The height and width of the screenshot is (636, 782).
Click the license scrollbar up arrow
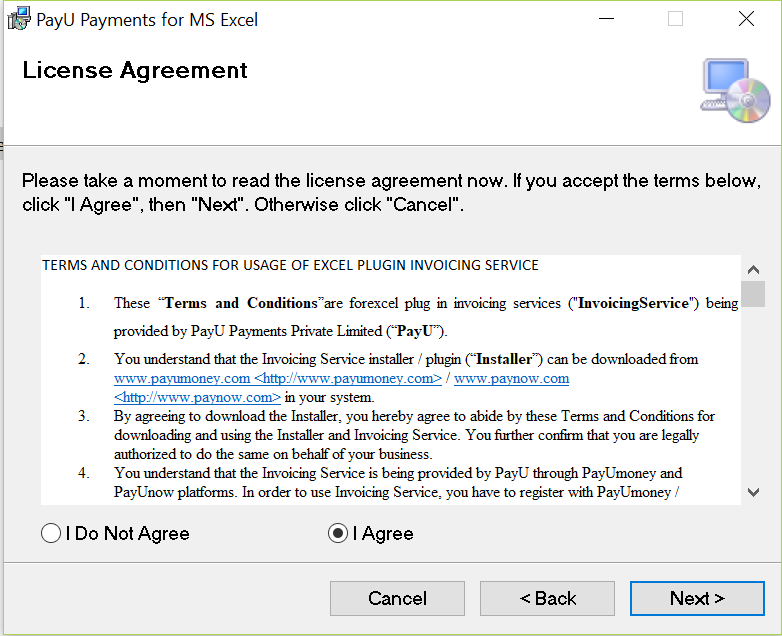point(753,270)
